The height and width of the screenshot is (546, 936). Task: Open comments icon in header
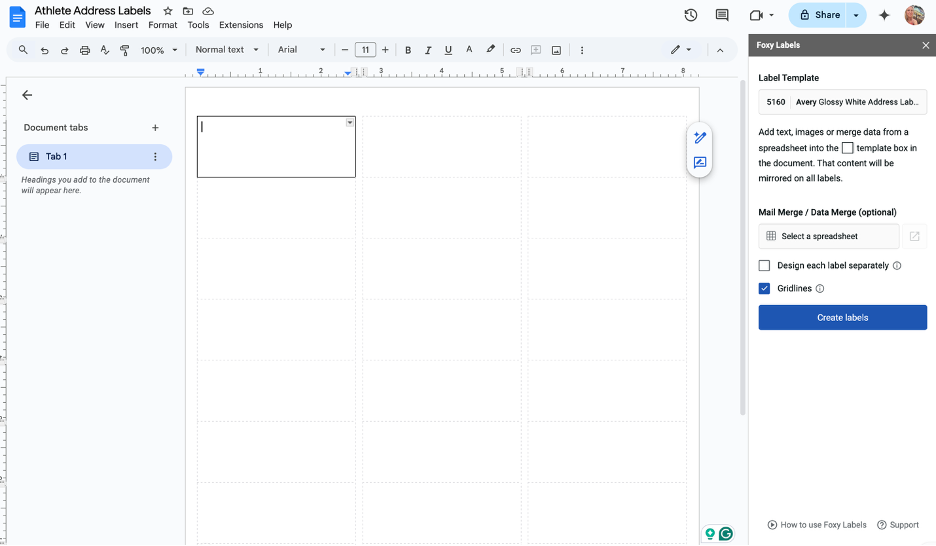(x=722, y=15)
